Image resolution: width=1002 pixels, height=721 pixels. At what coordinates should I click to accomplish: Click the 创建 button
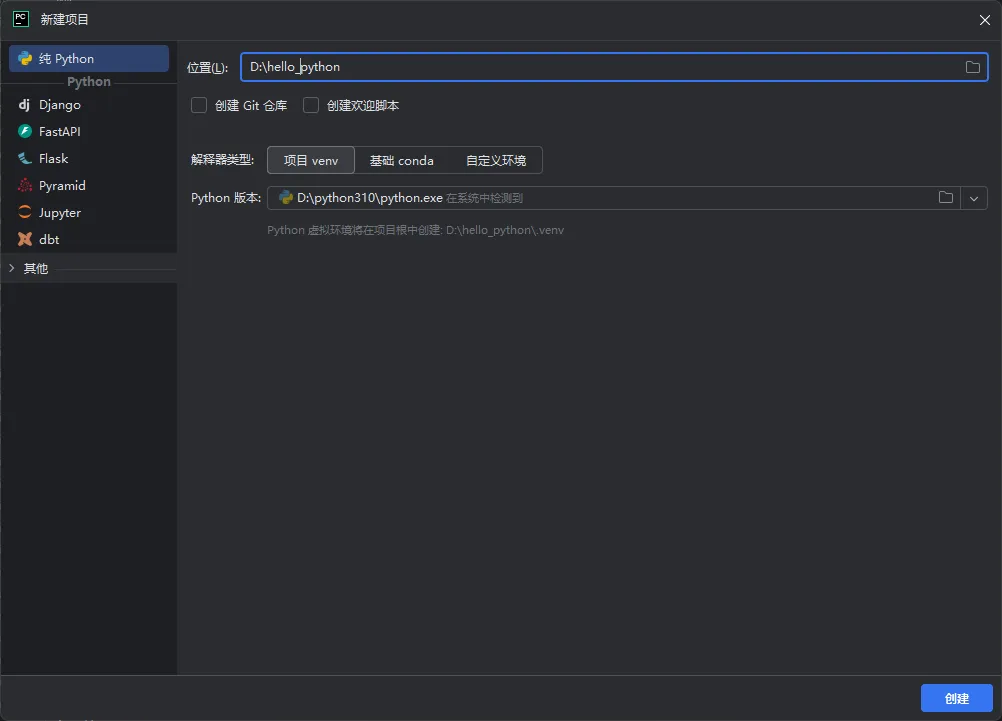coord(957,698)
